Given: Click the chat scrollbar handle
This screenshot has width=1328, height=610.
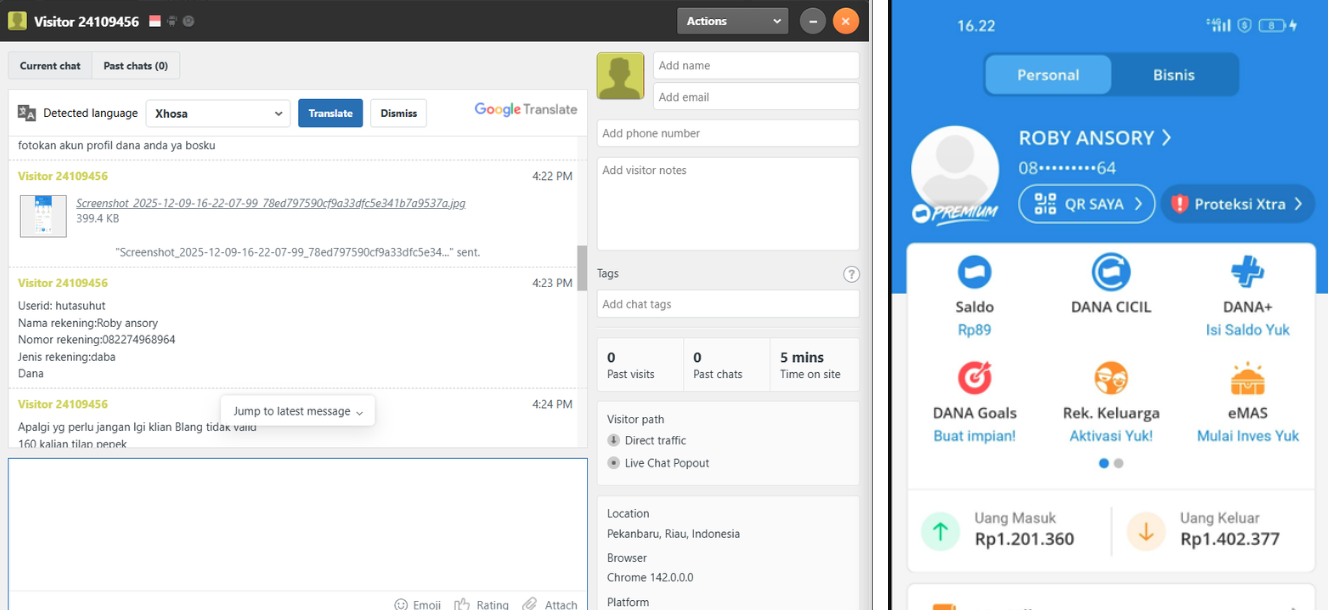Looking at the screenshot, I should click(582, 268).
